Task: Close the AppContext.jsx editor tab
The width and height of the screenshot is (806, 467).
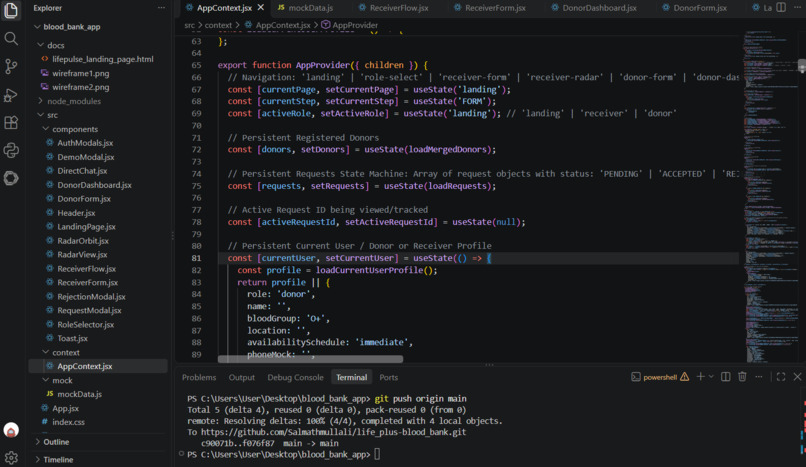Action: pos(261,7)
